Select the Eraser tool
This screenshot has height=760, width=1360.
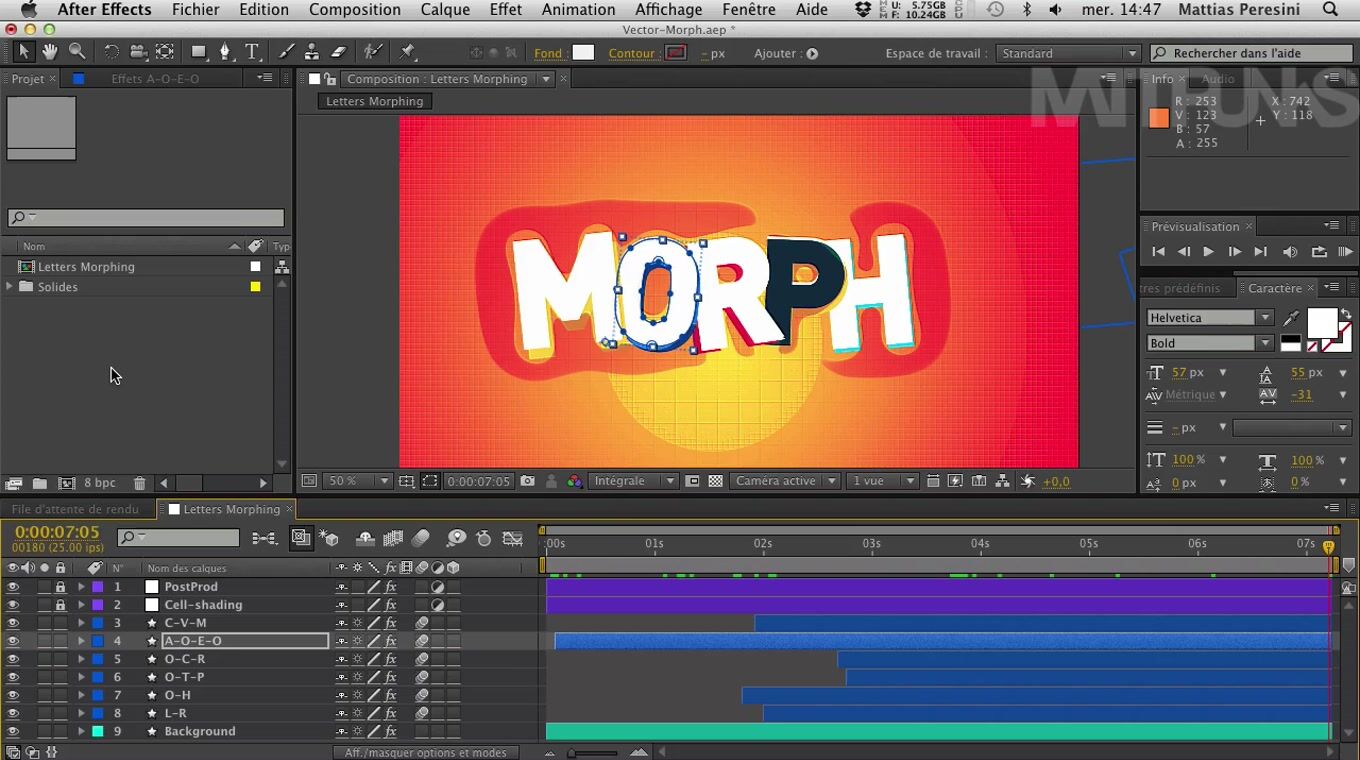click(338, 52)
